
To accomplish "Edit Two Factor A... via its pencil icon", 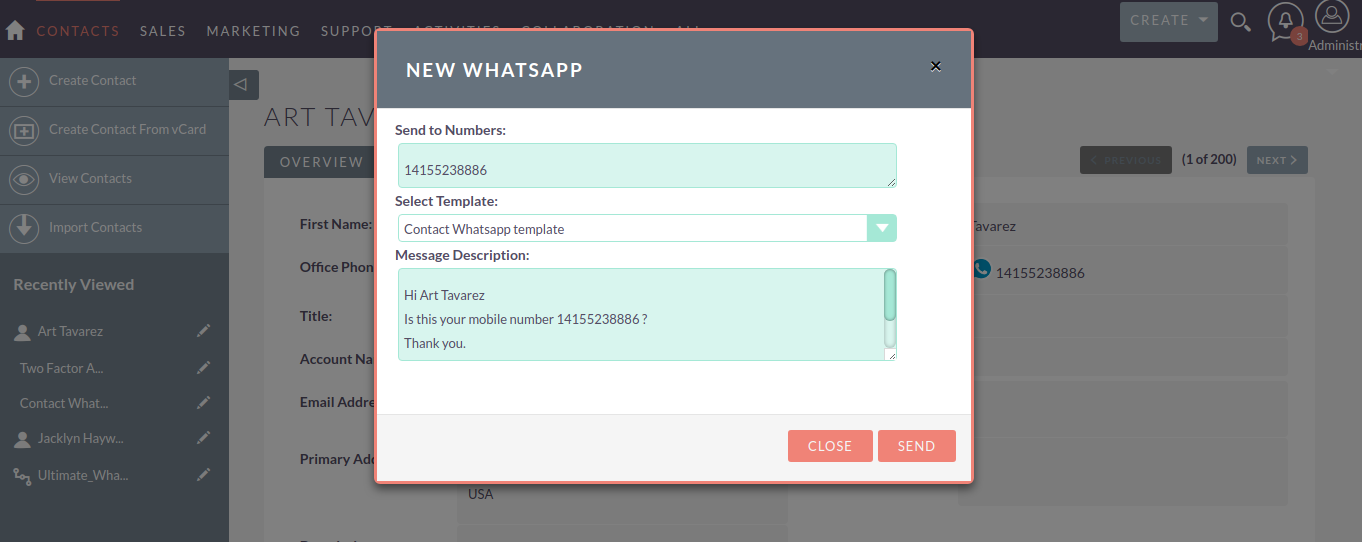I will coord(204,368).
